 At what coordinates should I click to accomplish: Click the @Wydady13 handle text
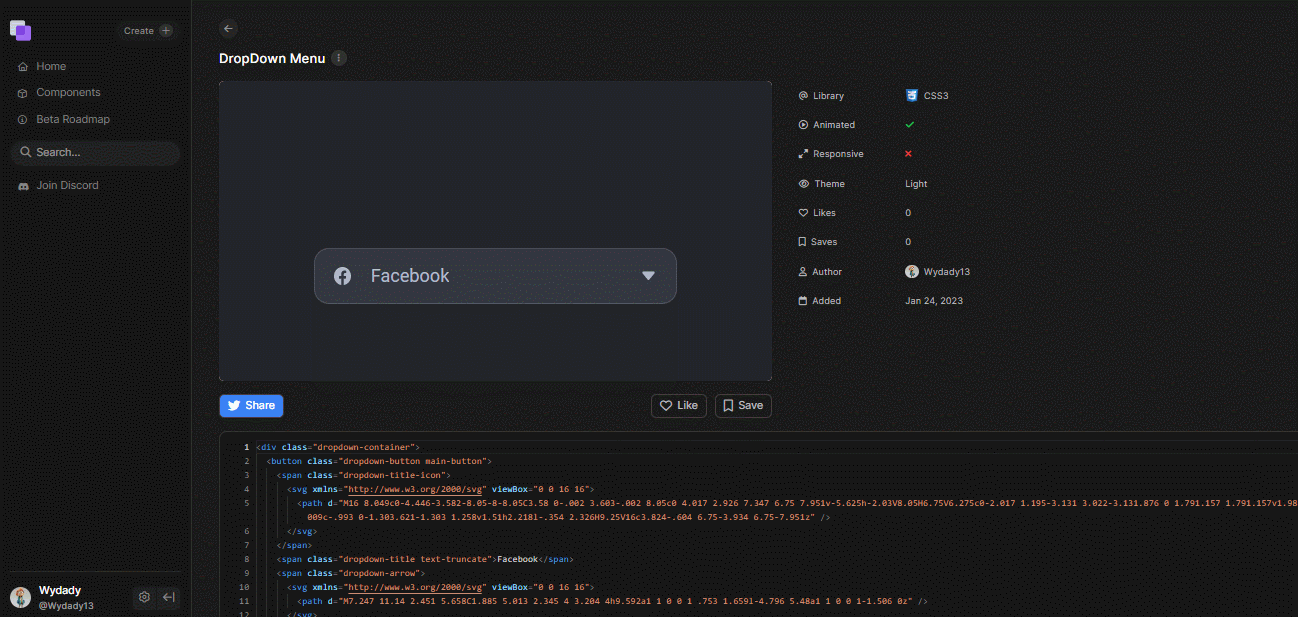[x=66, y=606]
